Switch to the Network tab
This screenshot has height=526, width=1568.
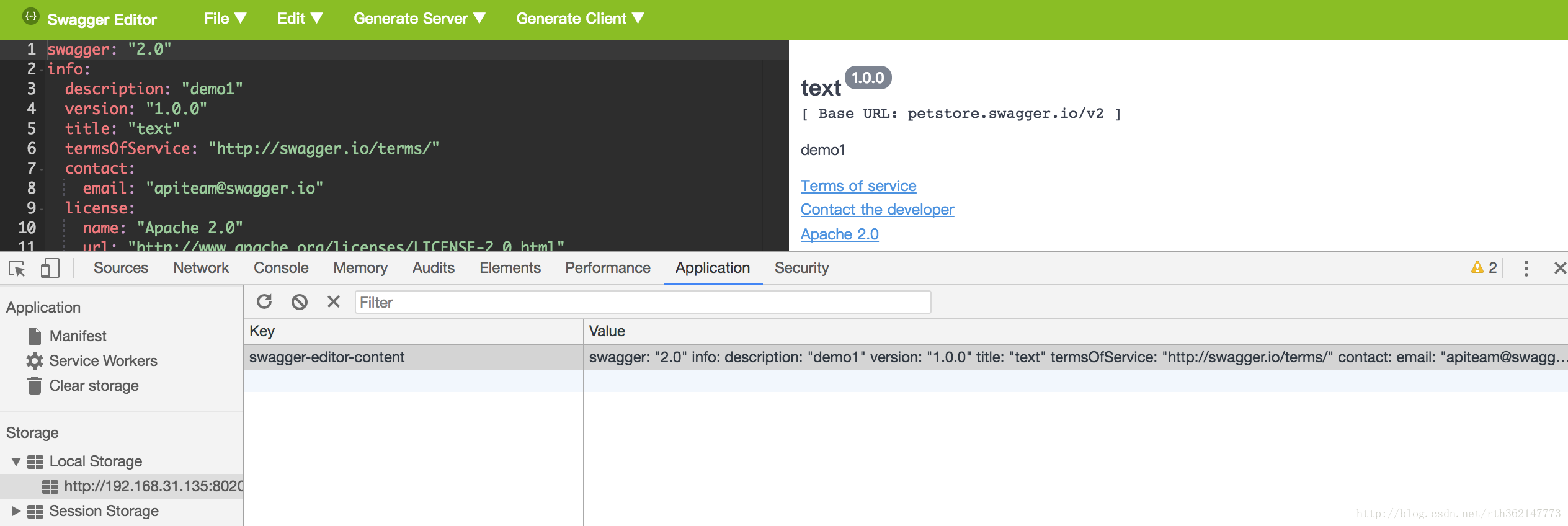click(201, 268)
